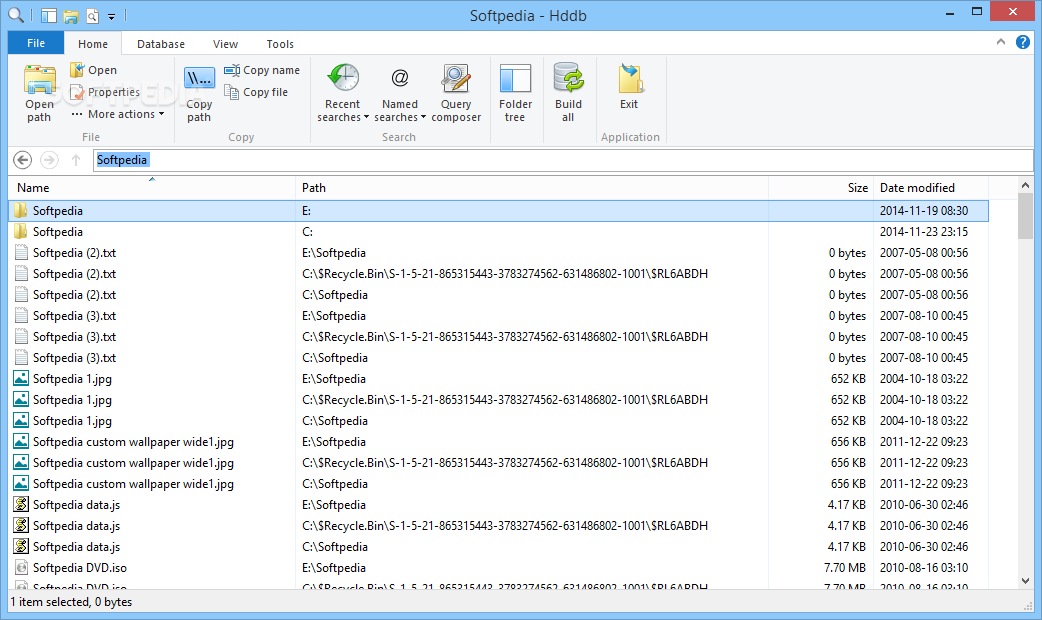Click the Forward navigation arrow
Screen dimensions: 1042x620
(x=49, y=160)
